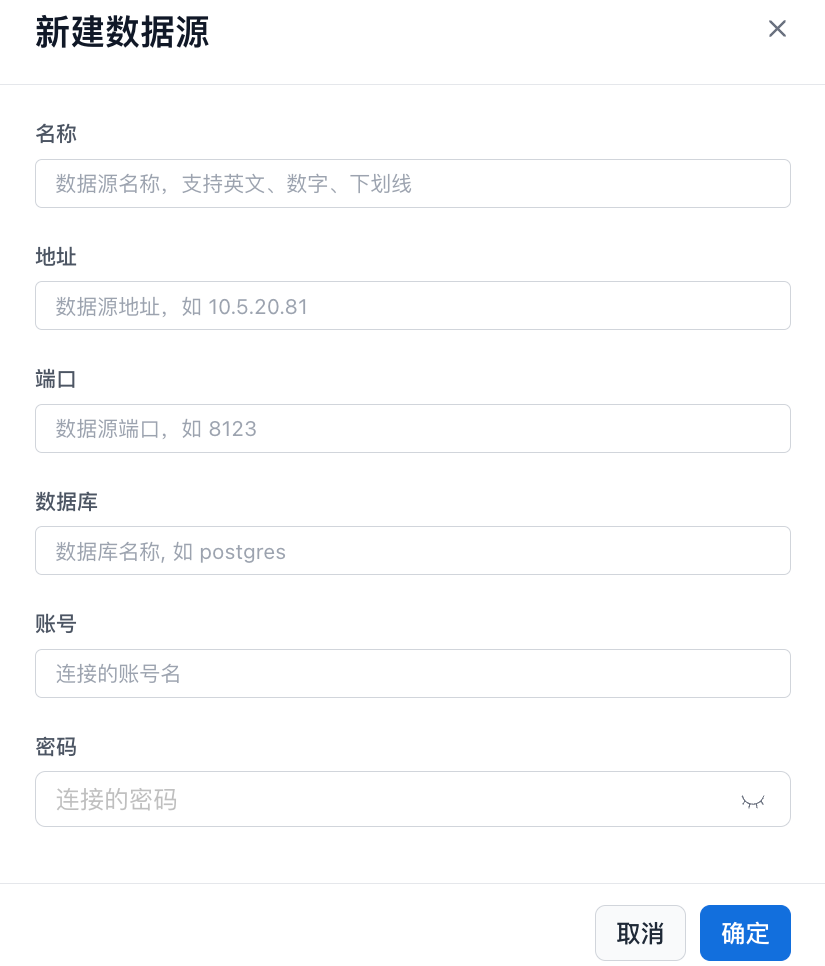Click the 数据库 field label
Viewport: 825px width, 966px height.
[66, 502]
